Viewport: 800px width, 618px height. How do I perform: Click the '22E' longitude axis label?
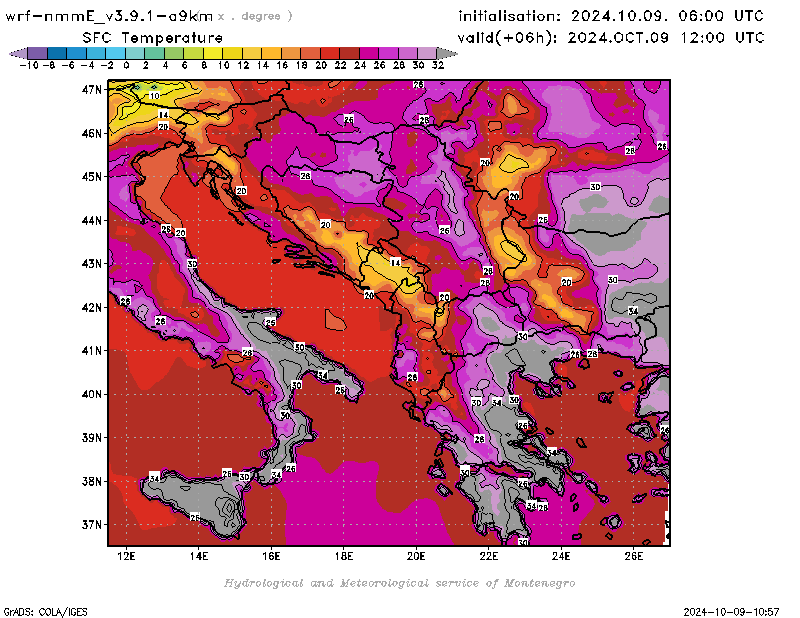pyautogui.click(x=489, y=556)
